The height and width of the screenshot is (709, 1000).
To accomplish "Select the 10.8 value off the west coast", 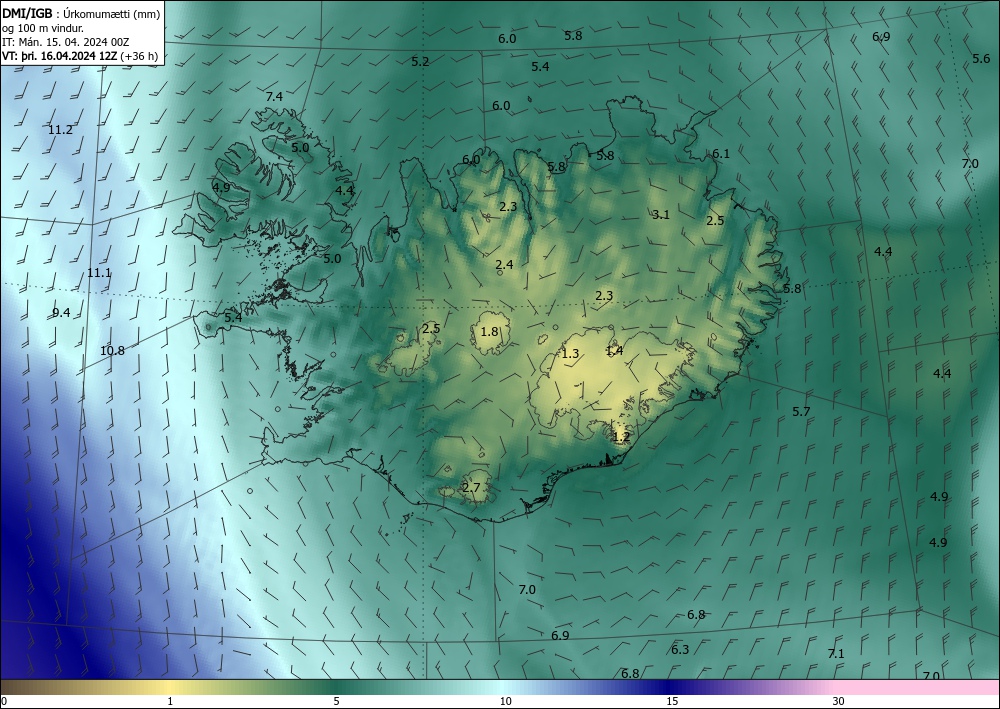I will (113, 351).
